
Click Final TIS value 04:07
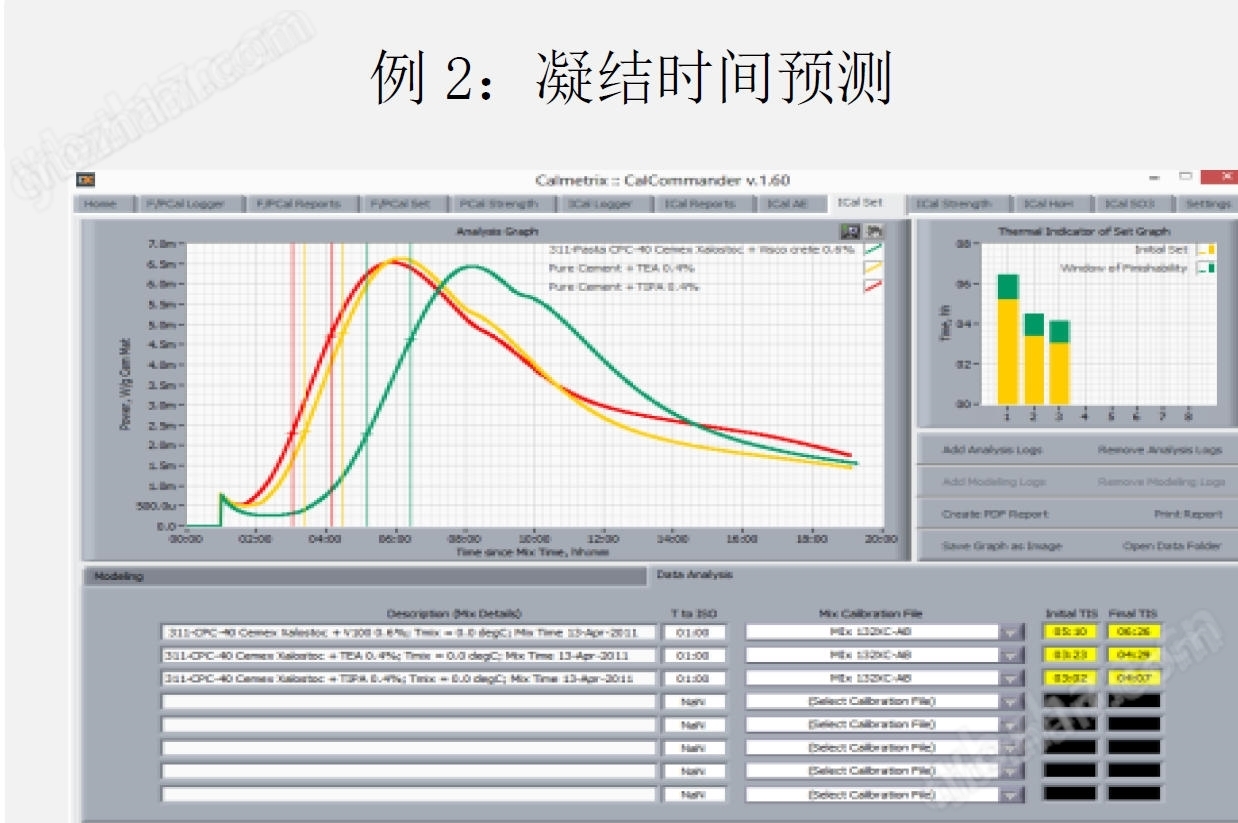(1134, 678)
